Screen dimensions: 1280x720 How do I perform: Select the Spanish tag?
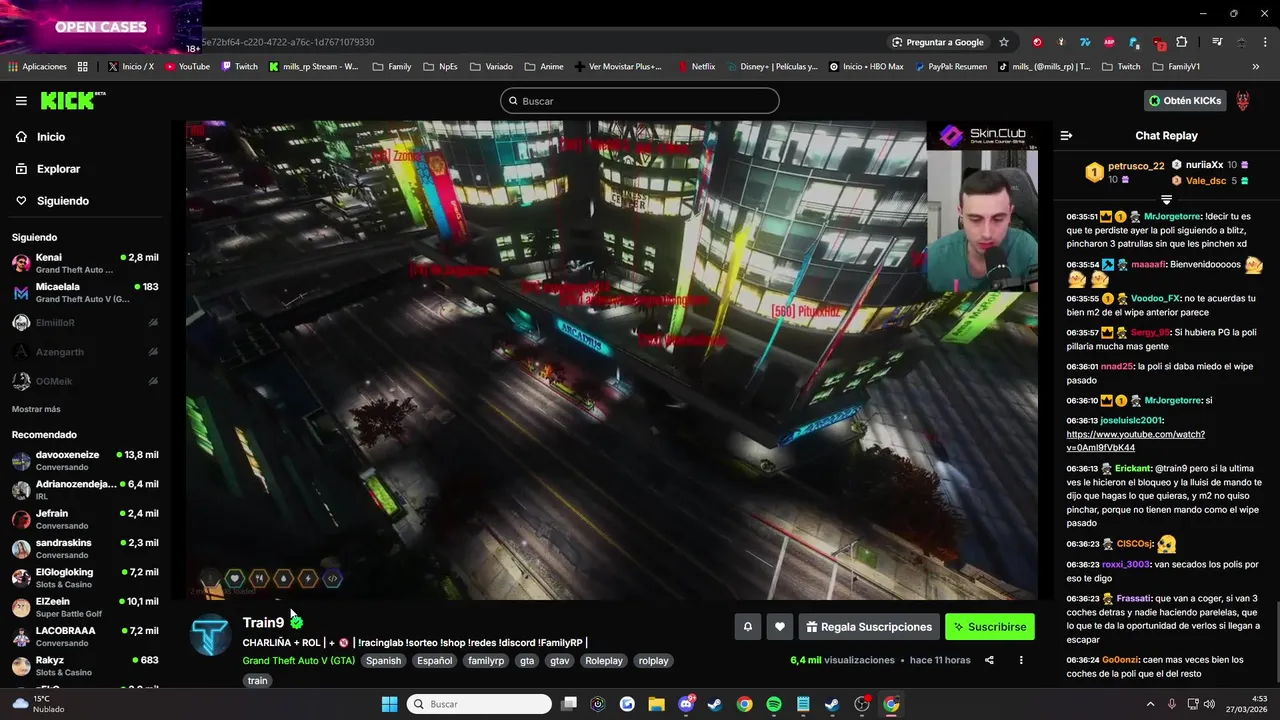click(383, 661)
